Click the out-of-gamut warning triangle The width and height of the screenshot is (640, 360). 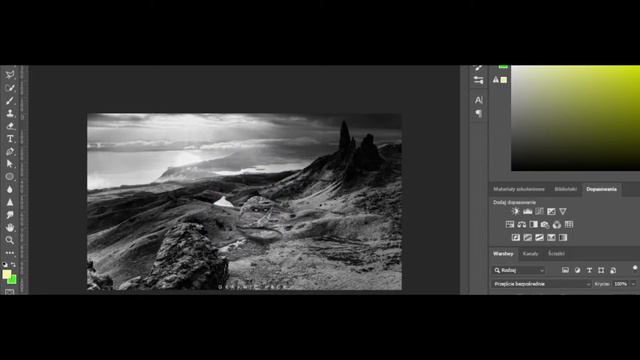pyautogui.click(x=496, y=80)
